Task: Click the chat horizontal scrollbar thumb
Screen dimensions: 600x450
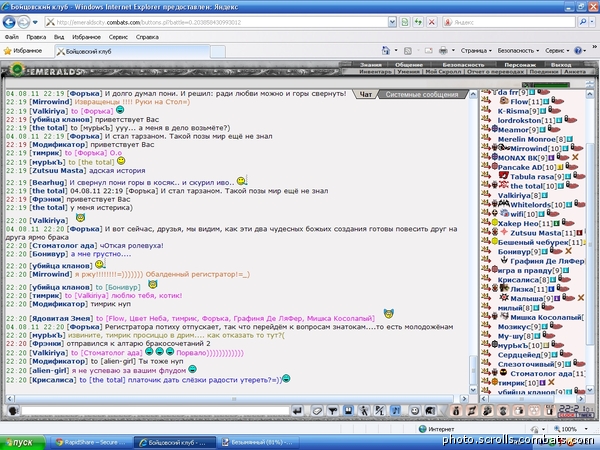Action: [x=234, y=399]
